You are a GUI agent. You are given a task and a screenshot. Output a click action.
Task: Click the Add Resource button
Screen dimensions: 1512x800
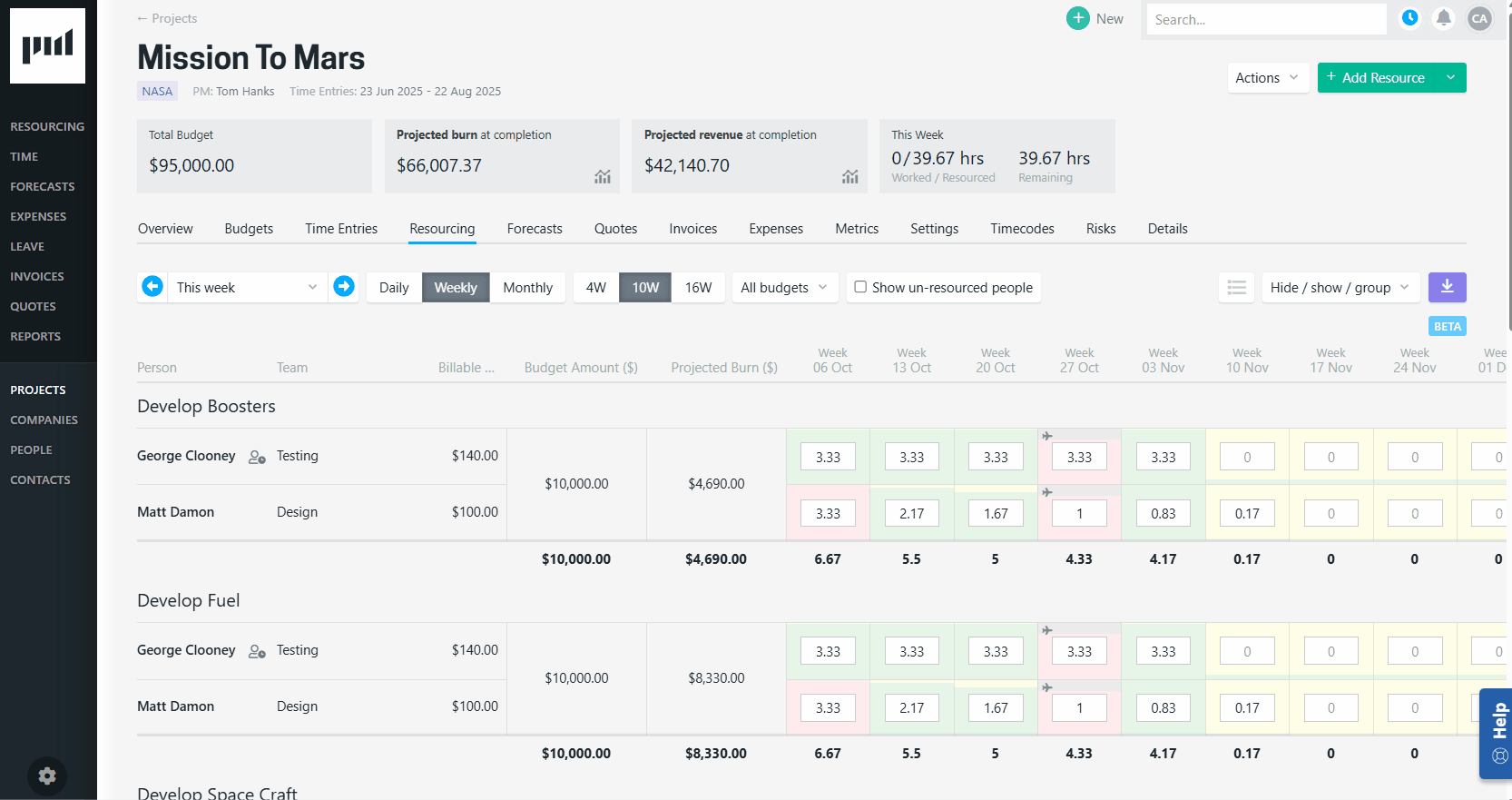(x=1376, y=78)
